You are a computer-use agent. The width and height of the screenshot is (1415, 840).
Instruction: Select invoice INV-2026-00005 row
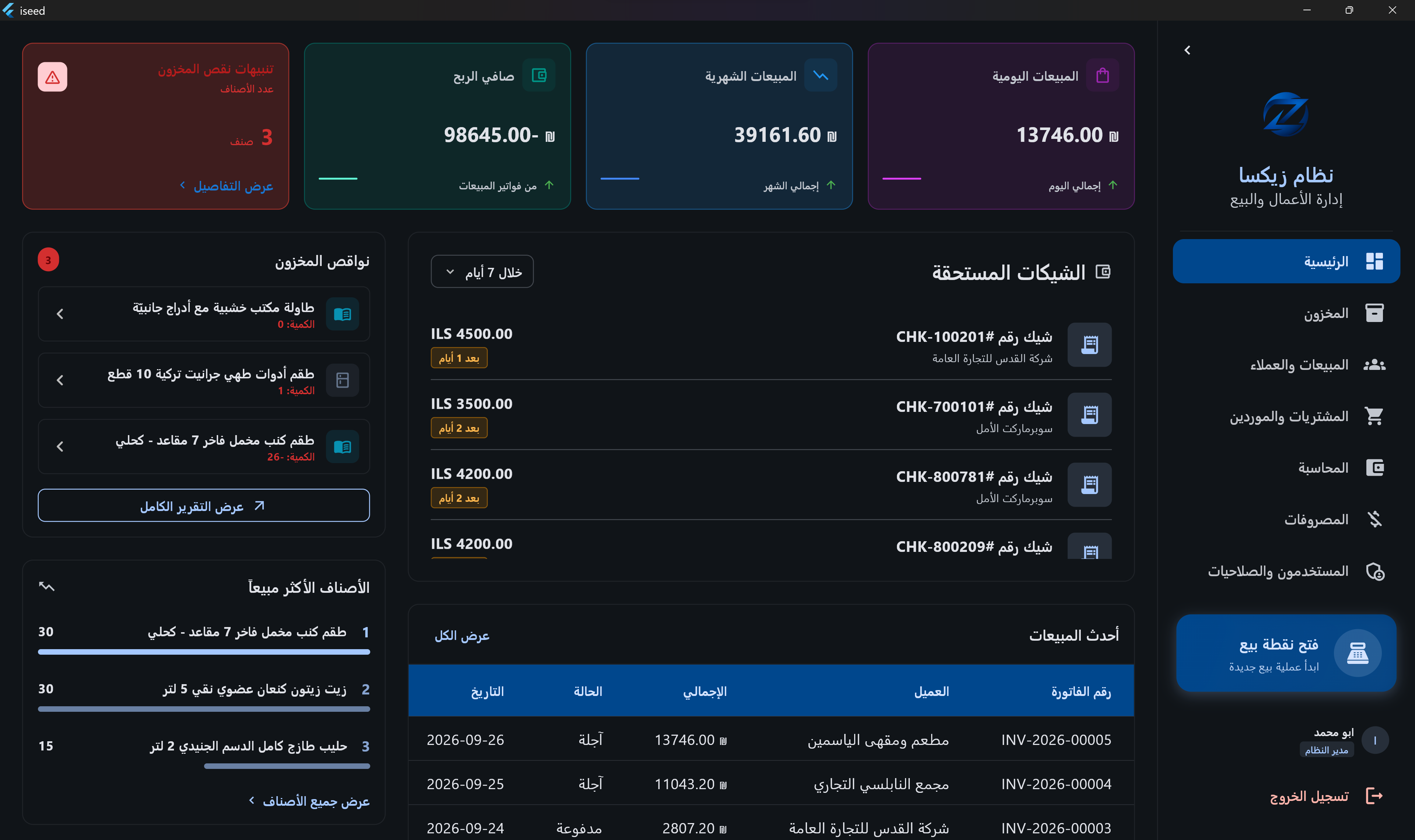pos(771,739)
